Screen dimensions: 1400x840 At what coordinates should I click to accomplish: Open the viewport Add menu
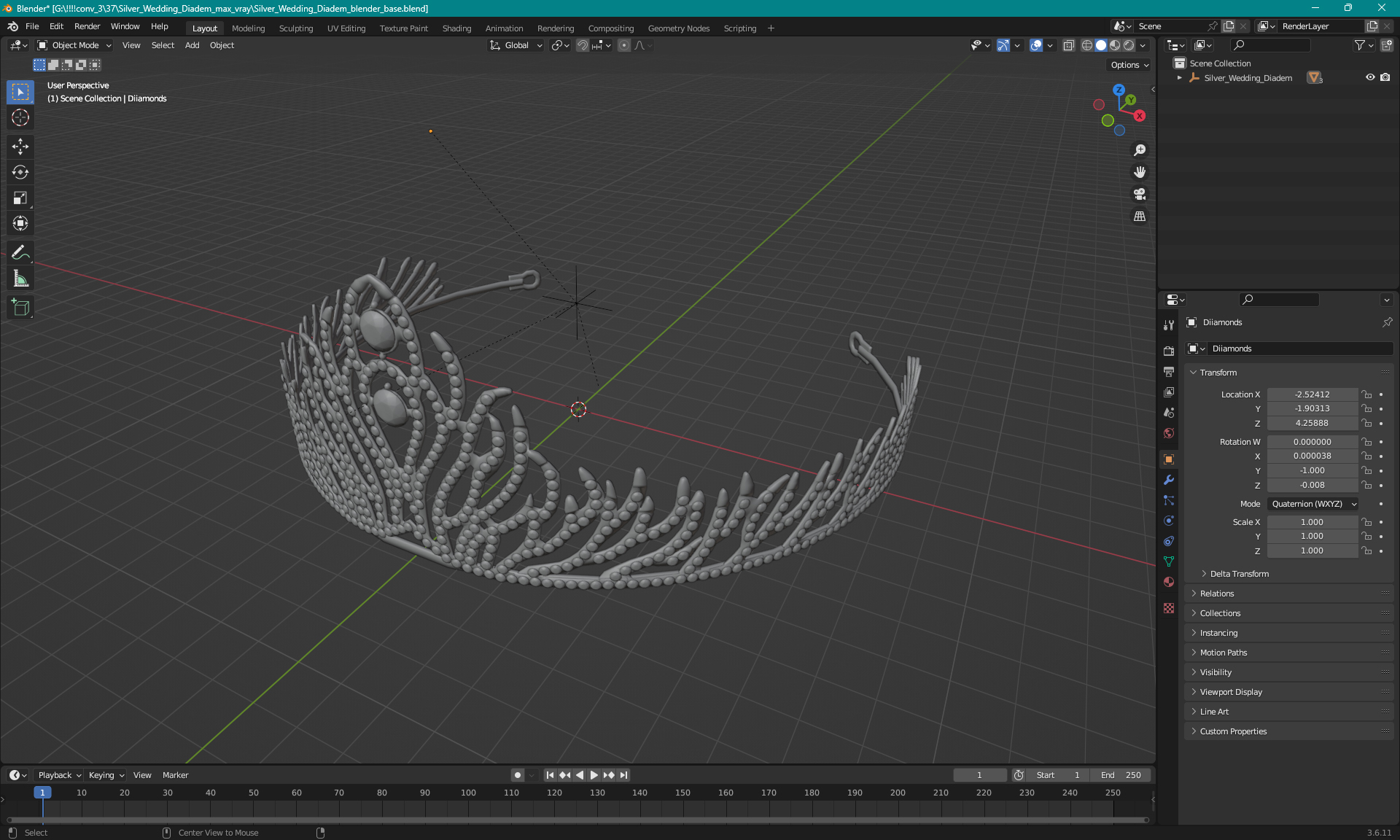pyautogui.click(x=192, y=45)
